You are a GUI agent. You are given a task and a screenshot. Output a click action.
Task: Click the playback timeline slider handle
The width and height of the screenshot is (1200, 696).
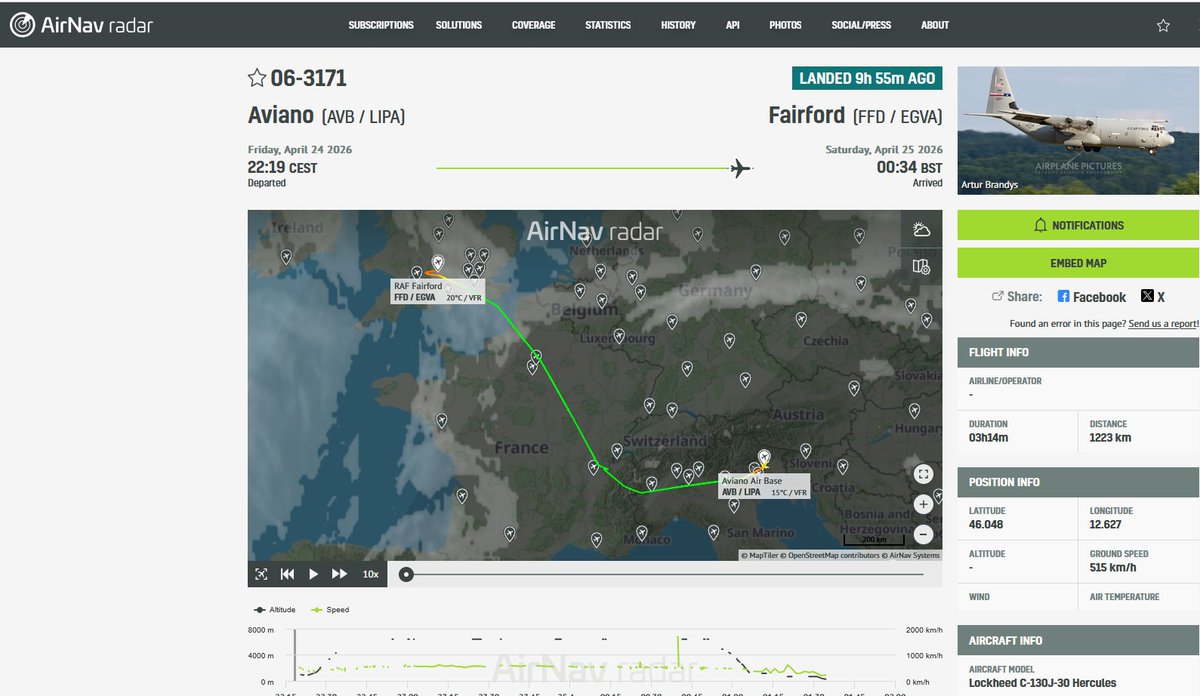(405, 574)
